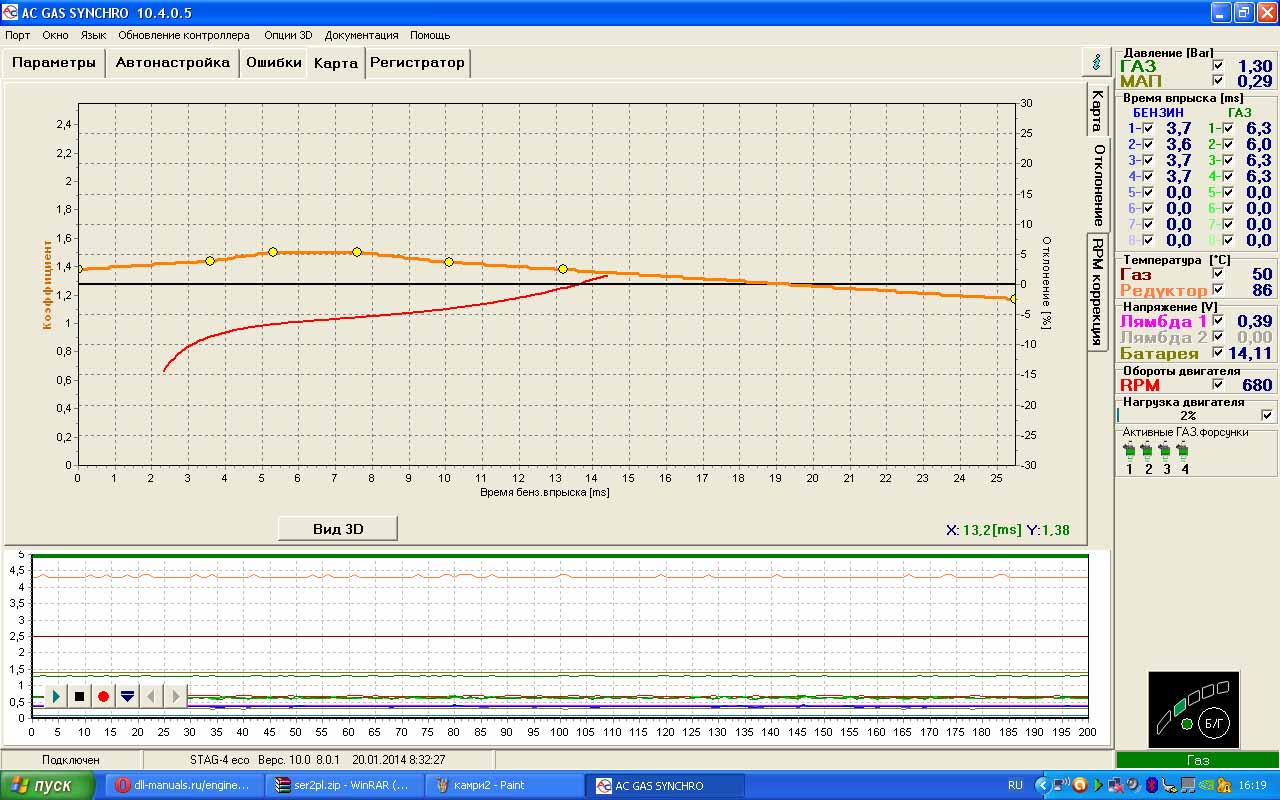Open the Опции 3D menu
The width and height of the screenshot is (1280, 800).
(x=288, y=35)
